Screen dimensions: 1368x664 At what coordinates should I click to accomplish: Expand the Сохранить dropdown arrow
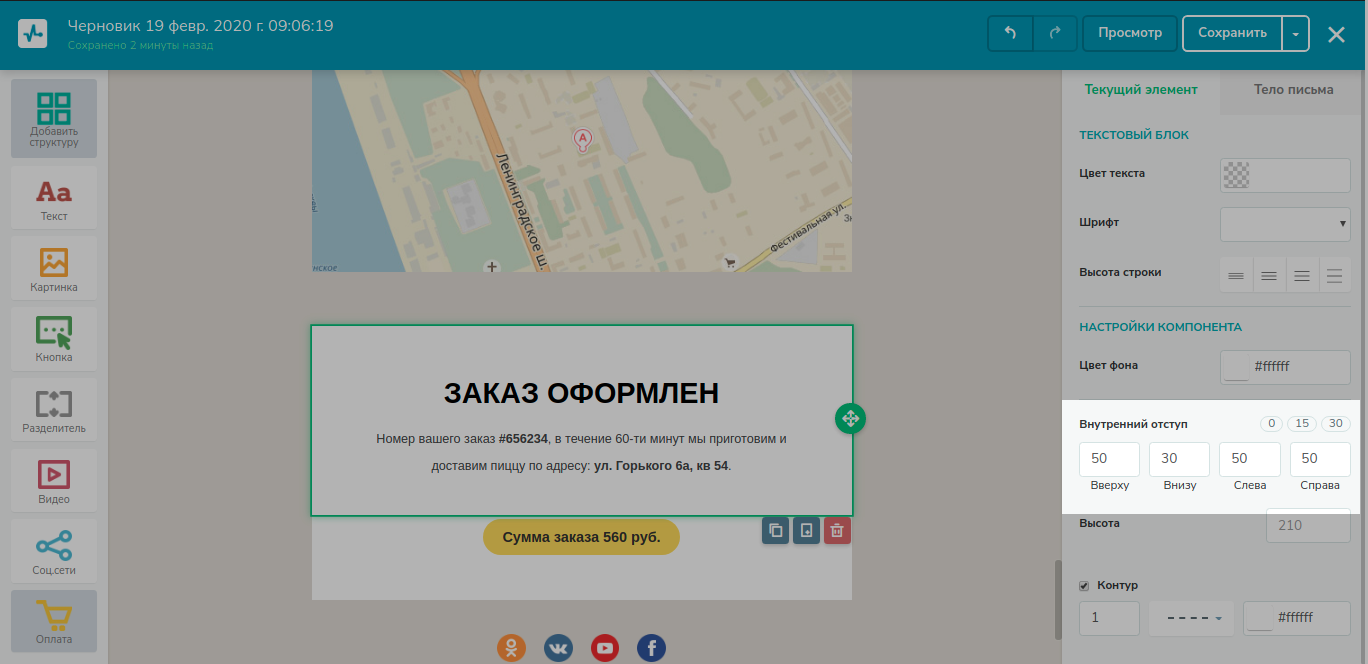click(x=1295, y=33)
